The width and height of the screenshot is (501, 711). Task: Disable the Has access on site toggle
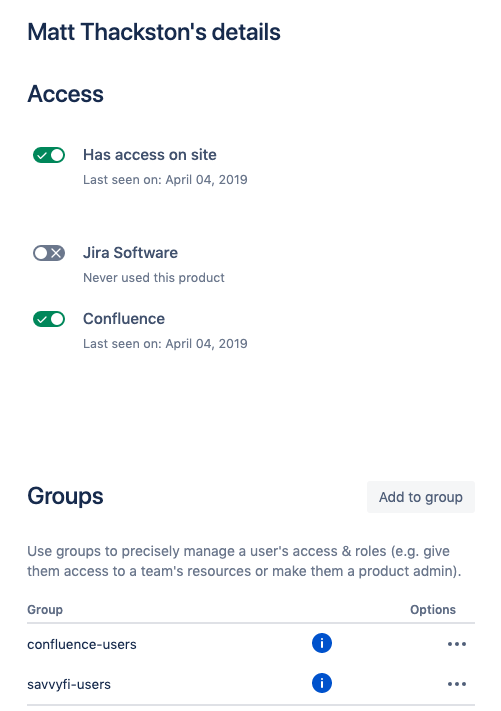pyautogui.click(x=49, y=155)
